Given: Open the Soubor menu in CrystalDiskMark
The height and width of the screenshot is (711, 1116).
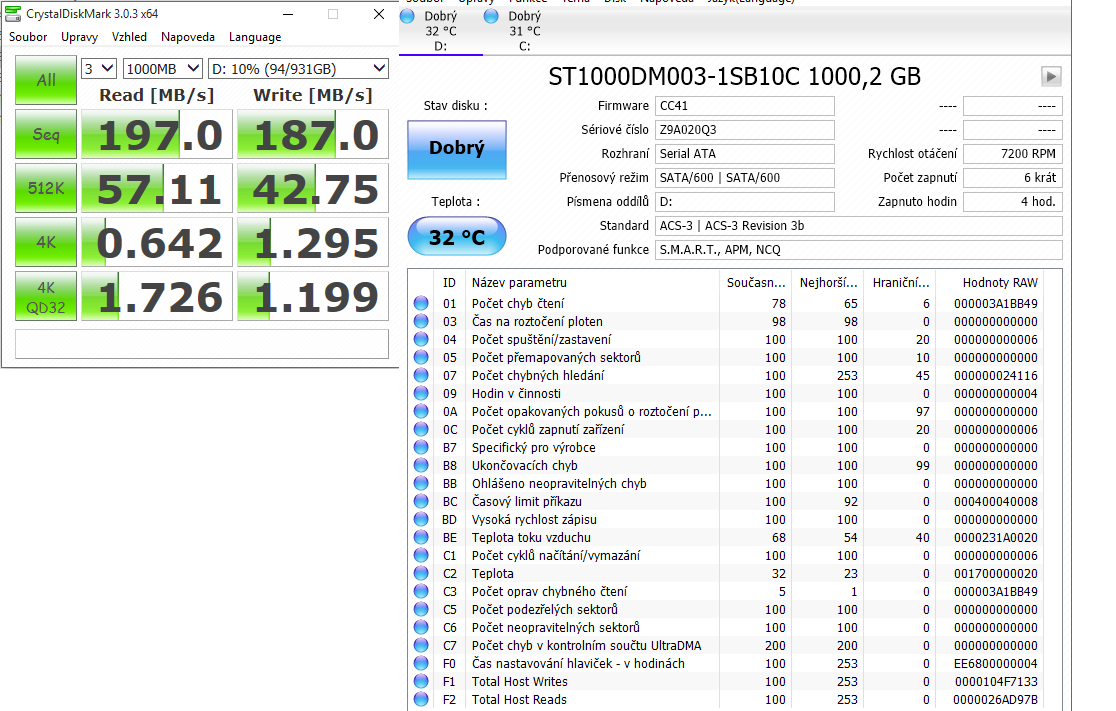Looking at the screenshot, I should point(28,37).
